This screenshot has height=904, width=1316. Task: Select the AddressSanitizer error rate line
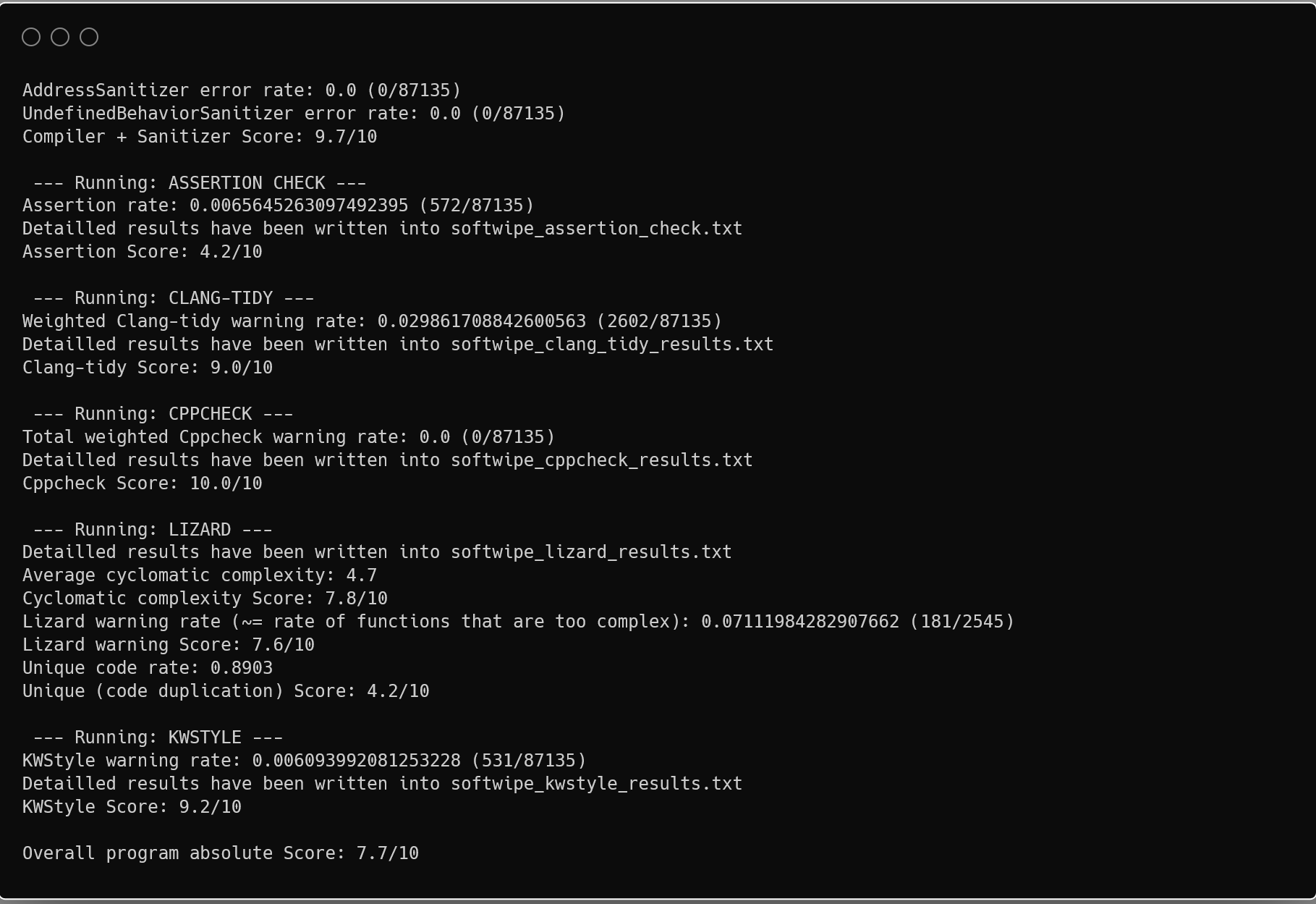point(242,90)
